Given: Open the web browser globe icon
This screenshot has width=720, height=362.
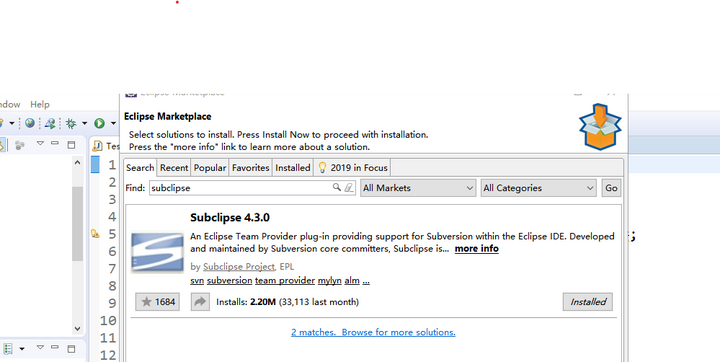Looking at the screenshot, I should pos(30,123).
